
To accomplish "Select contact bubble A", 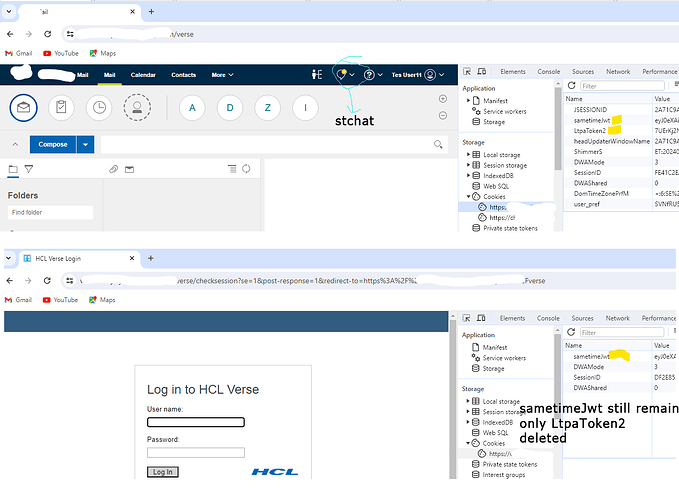I will [x=192, y=107].
